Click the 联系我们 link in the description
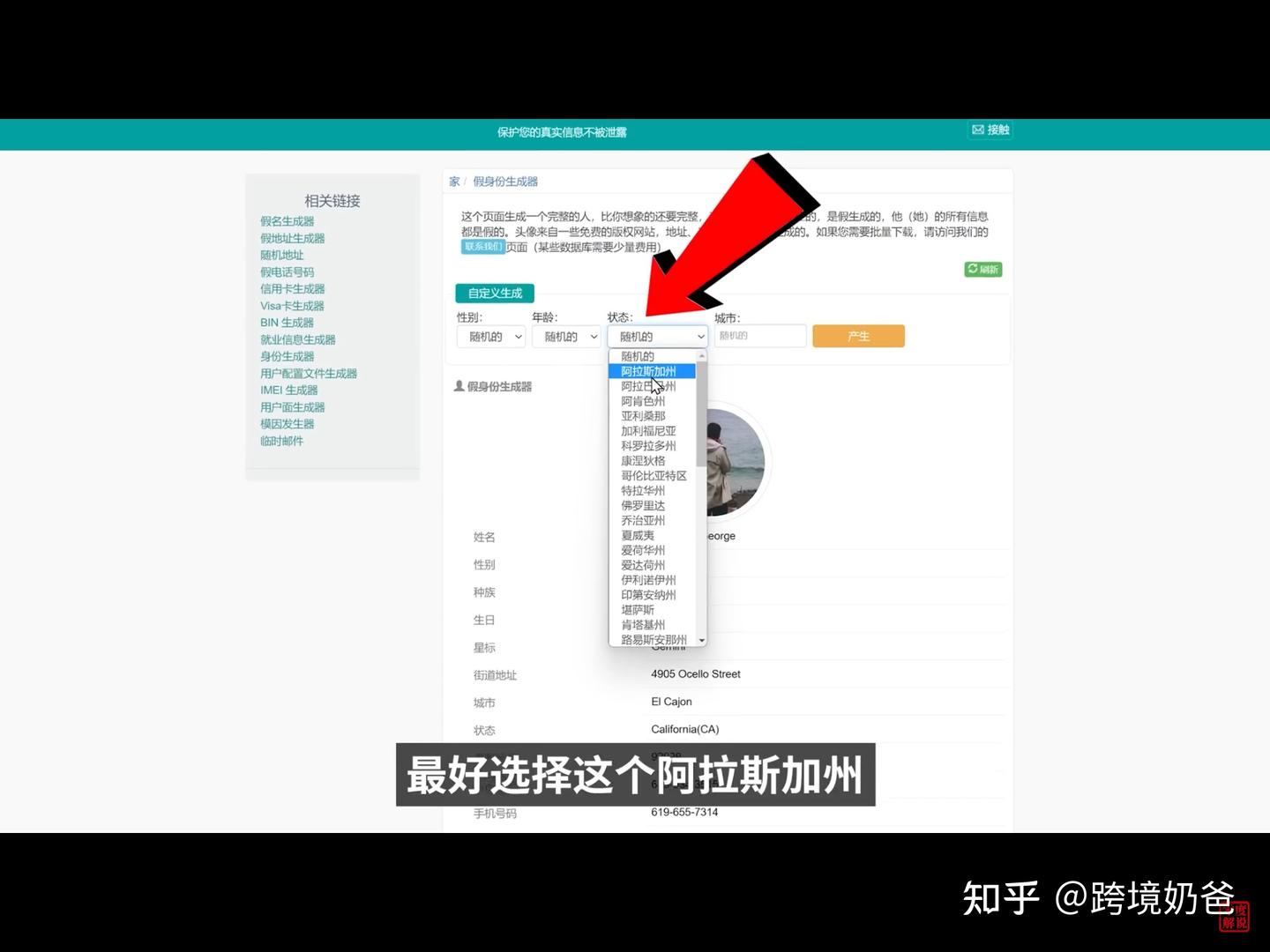The height and width of the screenshot is (952, 1270). pos(482,246)
